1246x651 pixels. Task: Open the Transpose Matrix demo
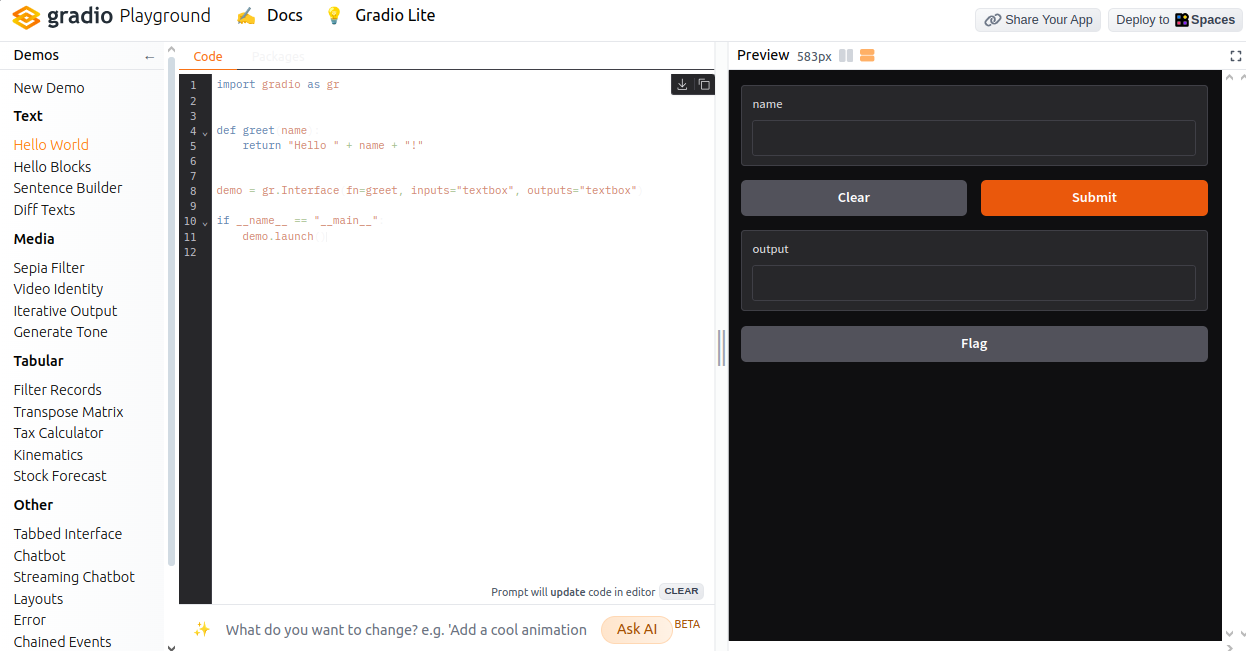[x=68, y=412]
